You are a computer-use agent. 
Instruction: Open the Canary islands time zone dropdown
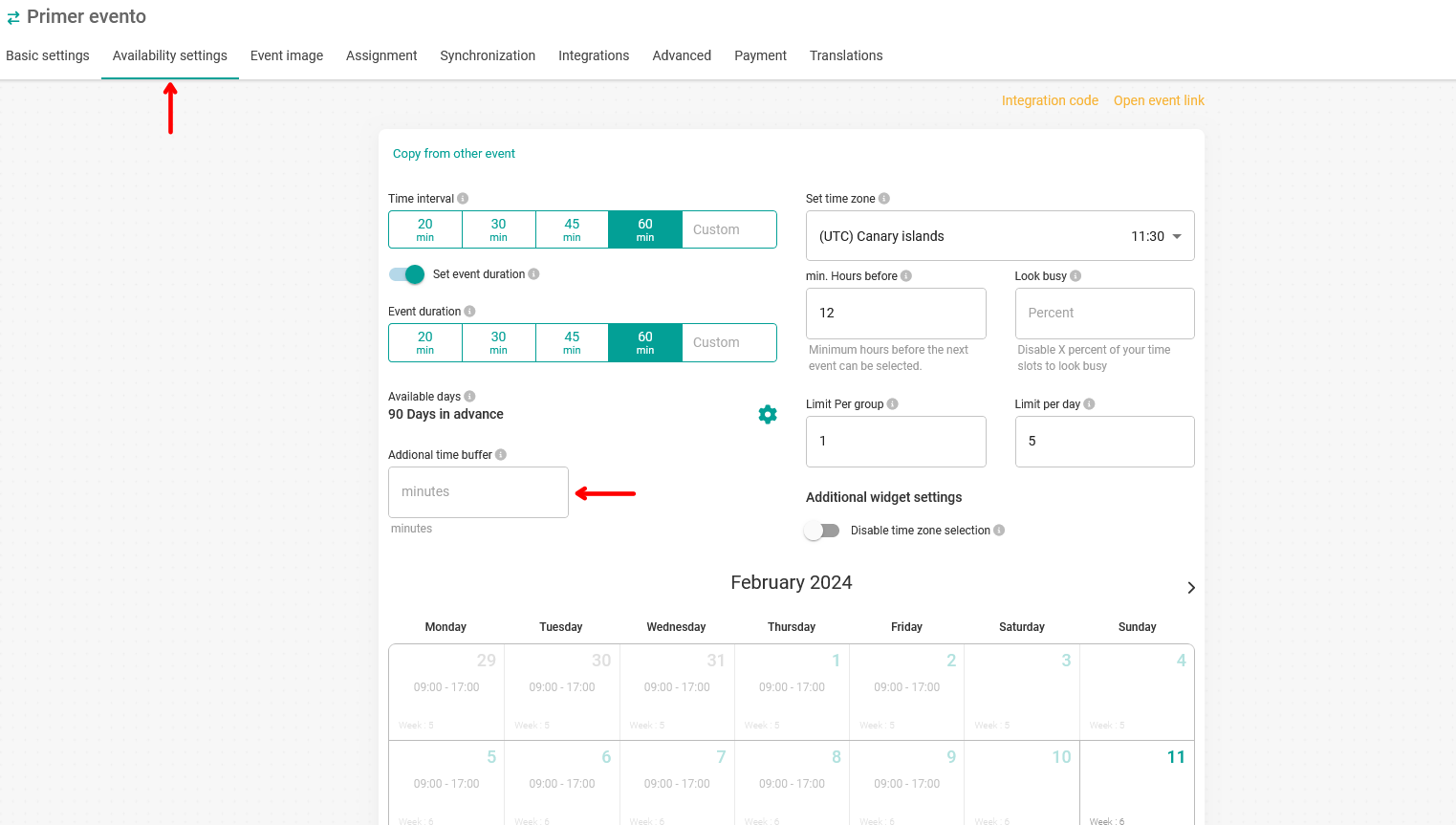point(999,236)
